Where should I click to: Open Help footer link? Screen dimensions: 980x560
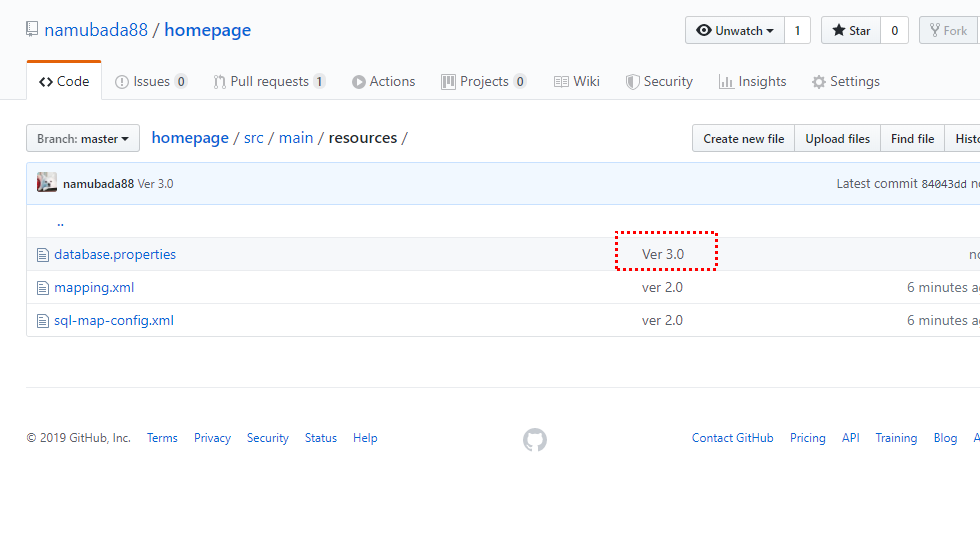[x=365, y=438]
